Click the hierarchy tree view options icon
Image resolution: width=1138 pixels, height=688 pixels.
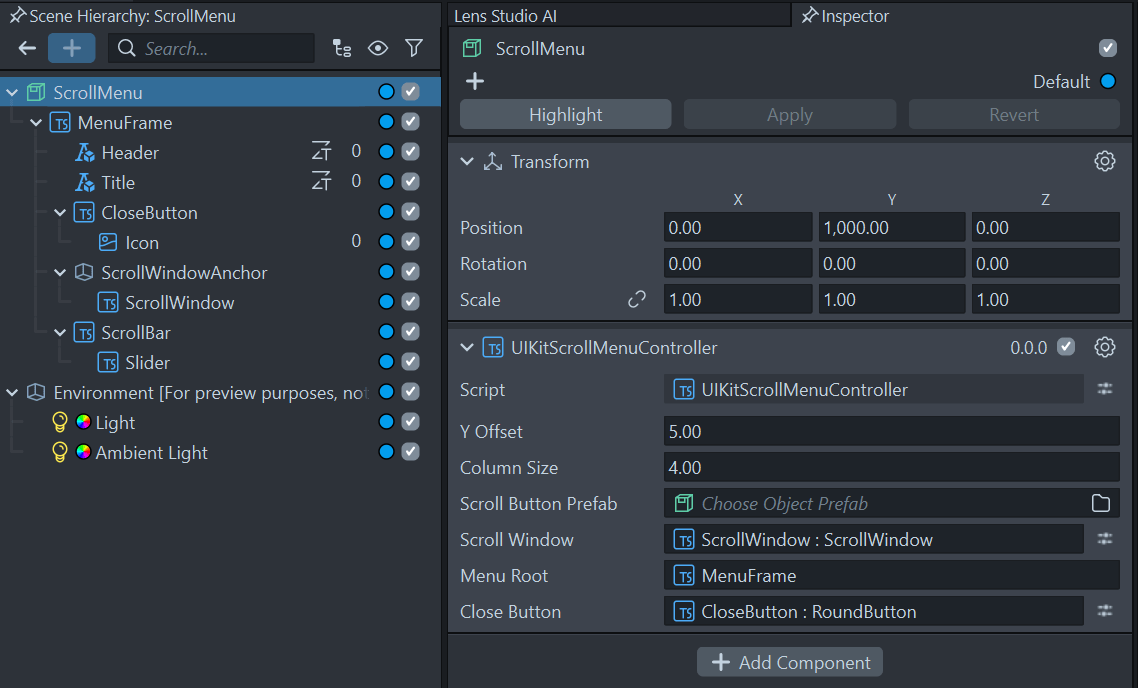(342, 48)
